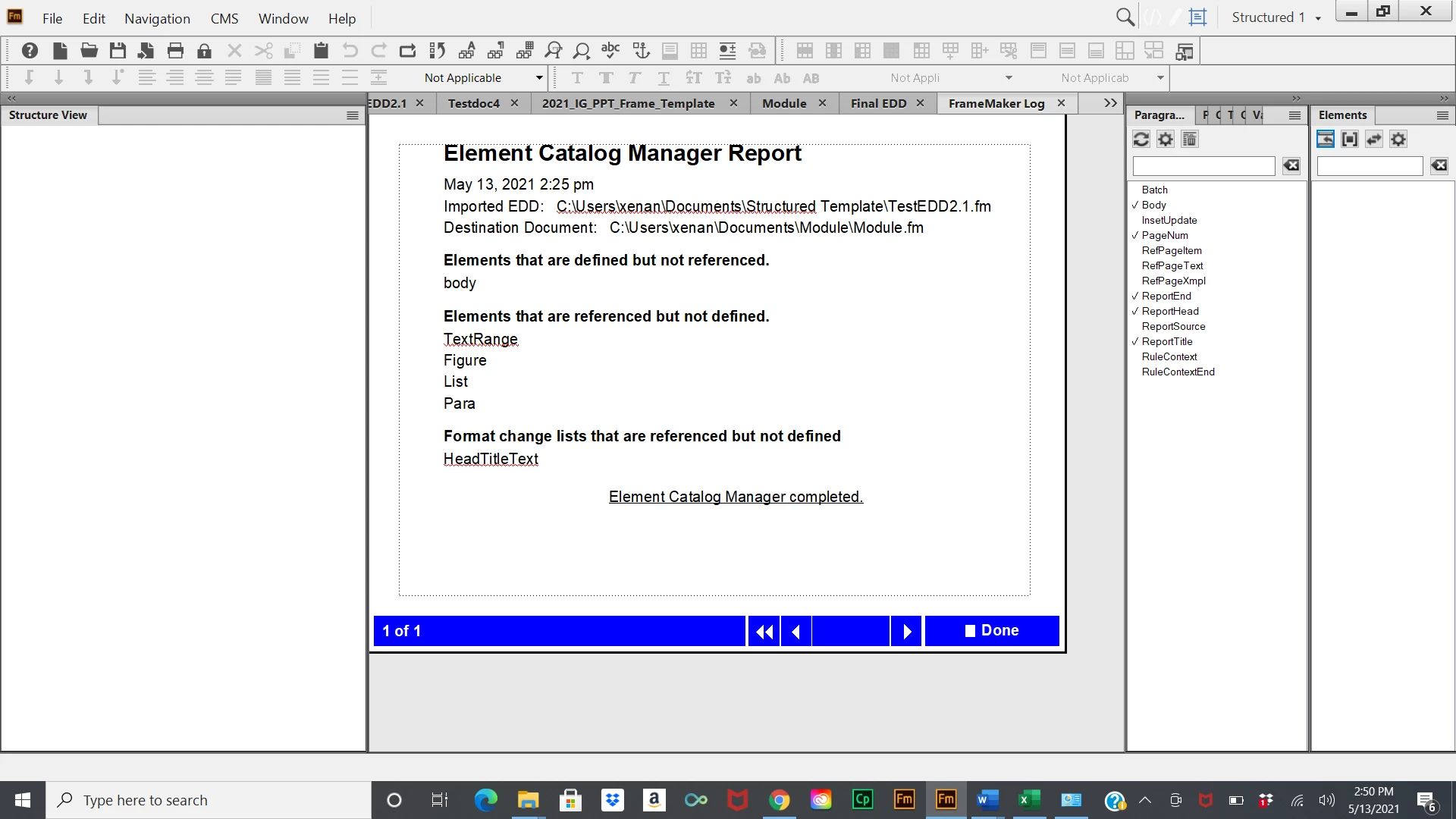Click the Save document icon
1456x819 pixels.
pyautogui.click(x=118, y=51)
